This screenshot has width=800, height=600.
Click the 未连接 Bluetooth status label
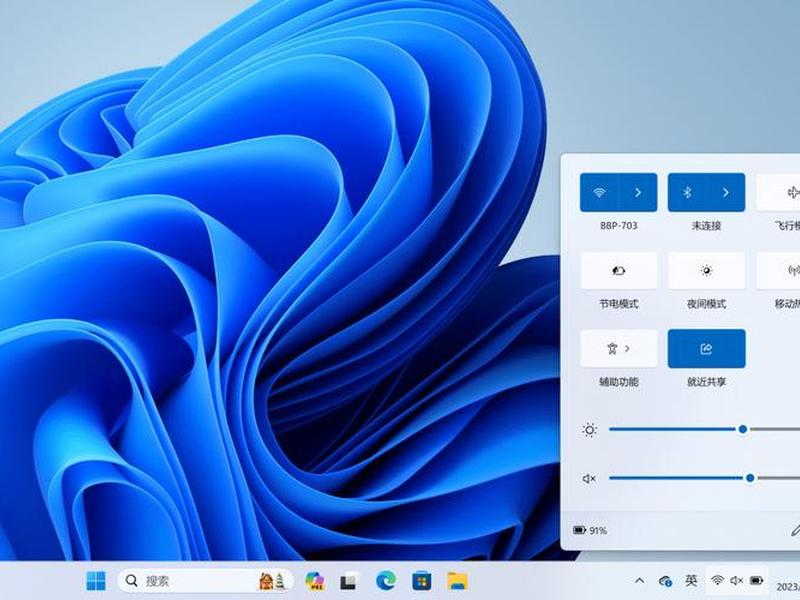pos(706,226)
